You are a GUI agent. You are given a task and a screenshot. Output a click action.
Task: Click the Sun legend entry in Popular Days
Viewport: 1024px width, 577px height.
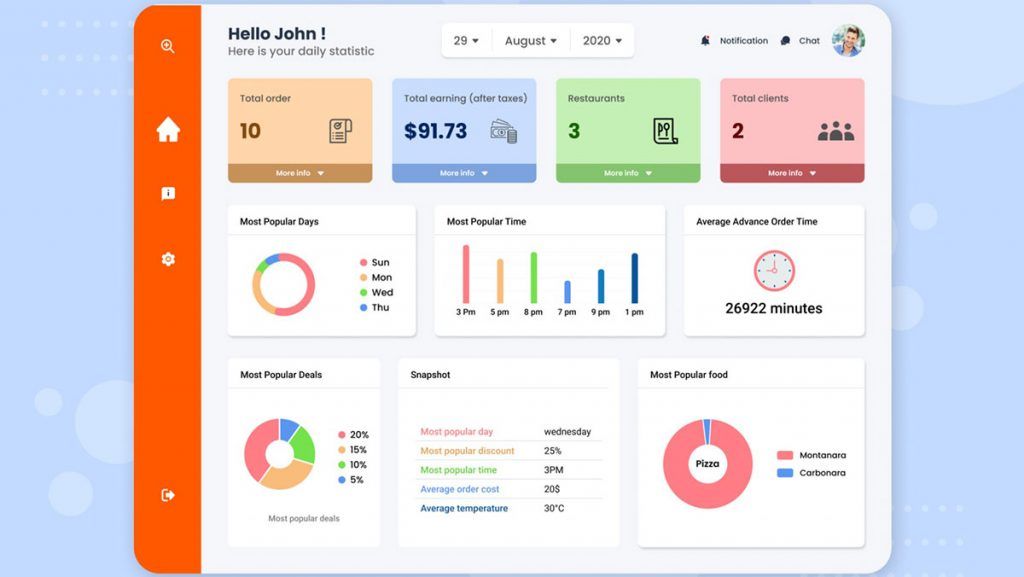(x=375, y=262)
